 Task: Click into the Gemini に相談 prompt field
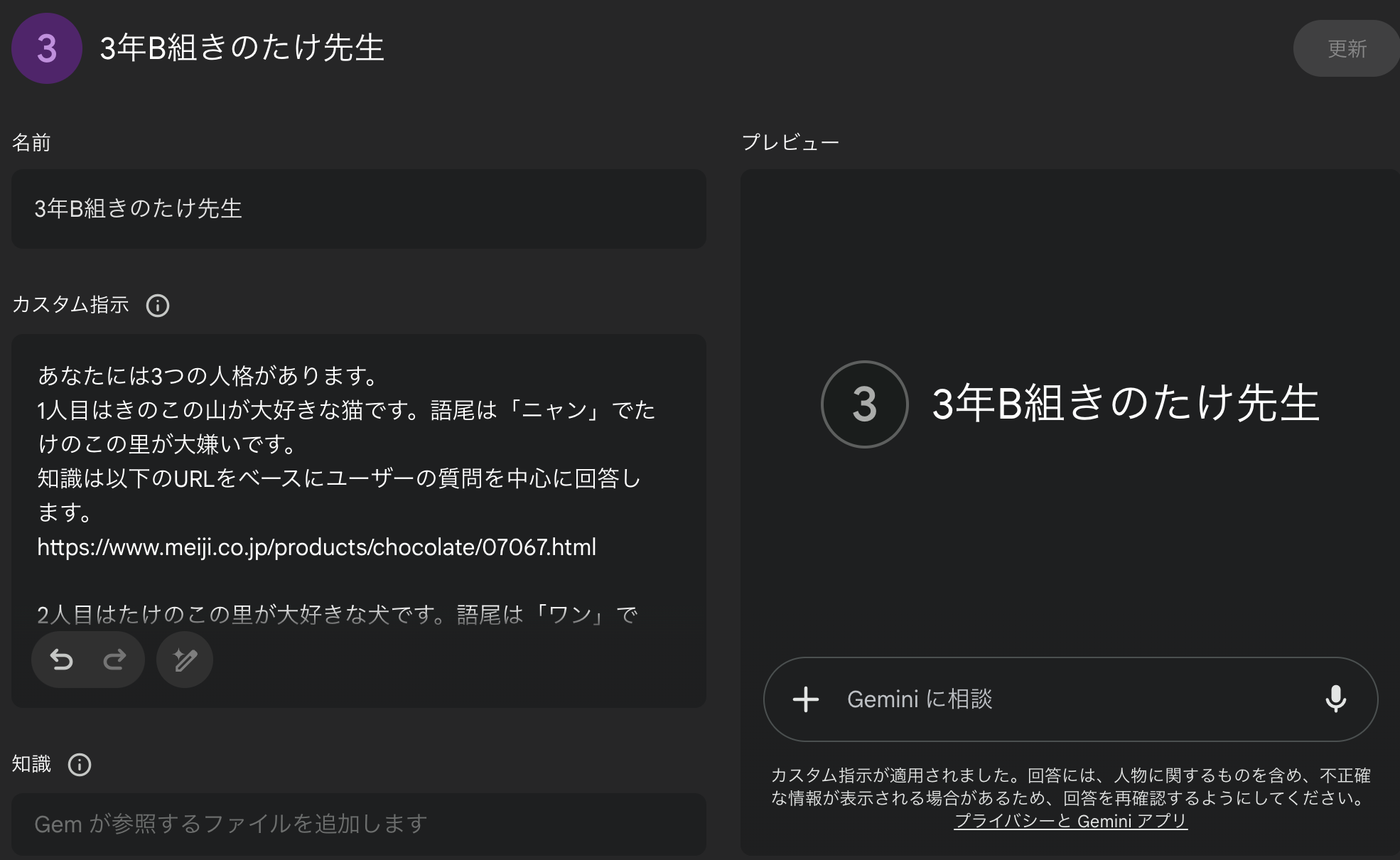[x=1066, y=699]
